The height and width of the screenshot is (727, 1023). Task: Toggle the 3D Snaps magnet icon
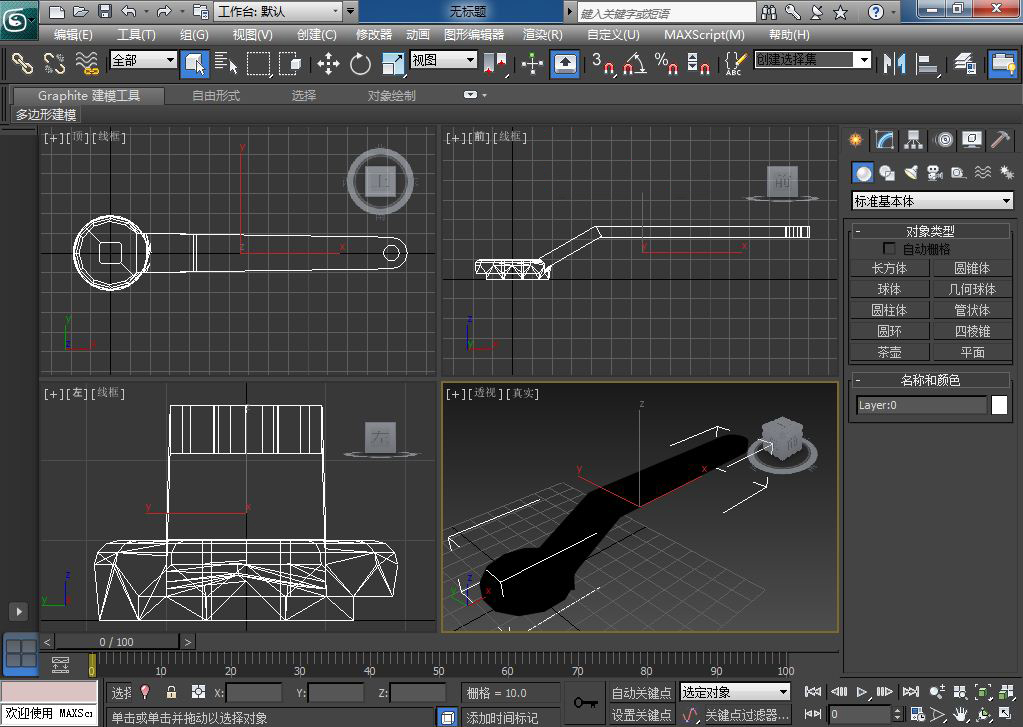603,63
